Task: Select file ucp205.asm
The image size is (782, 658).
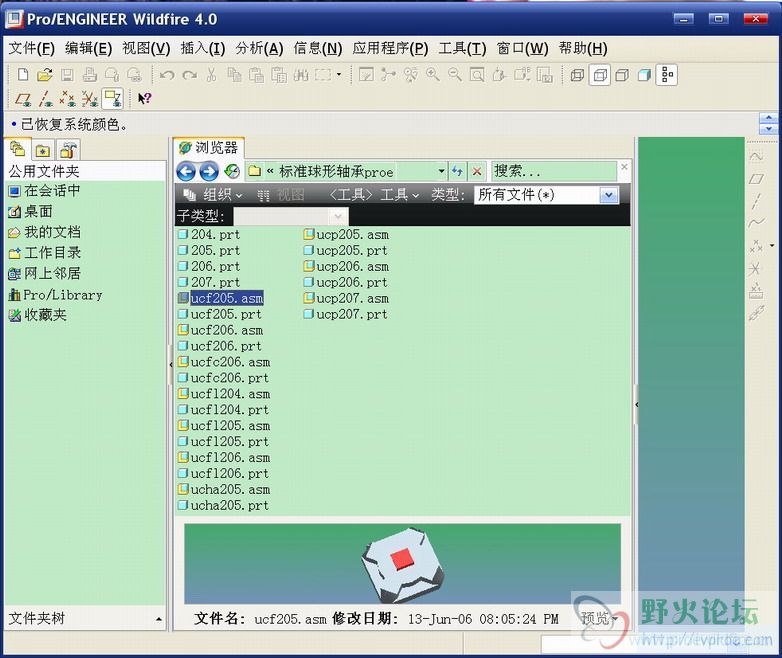Action: tap(346, 234)
